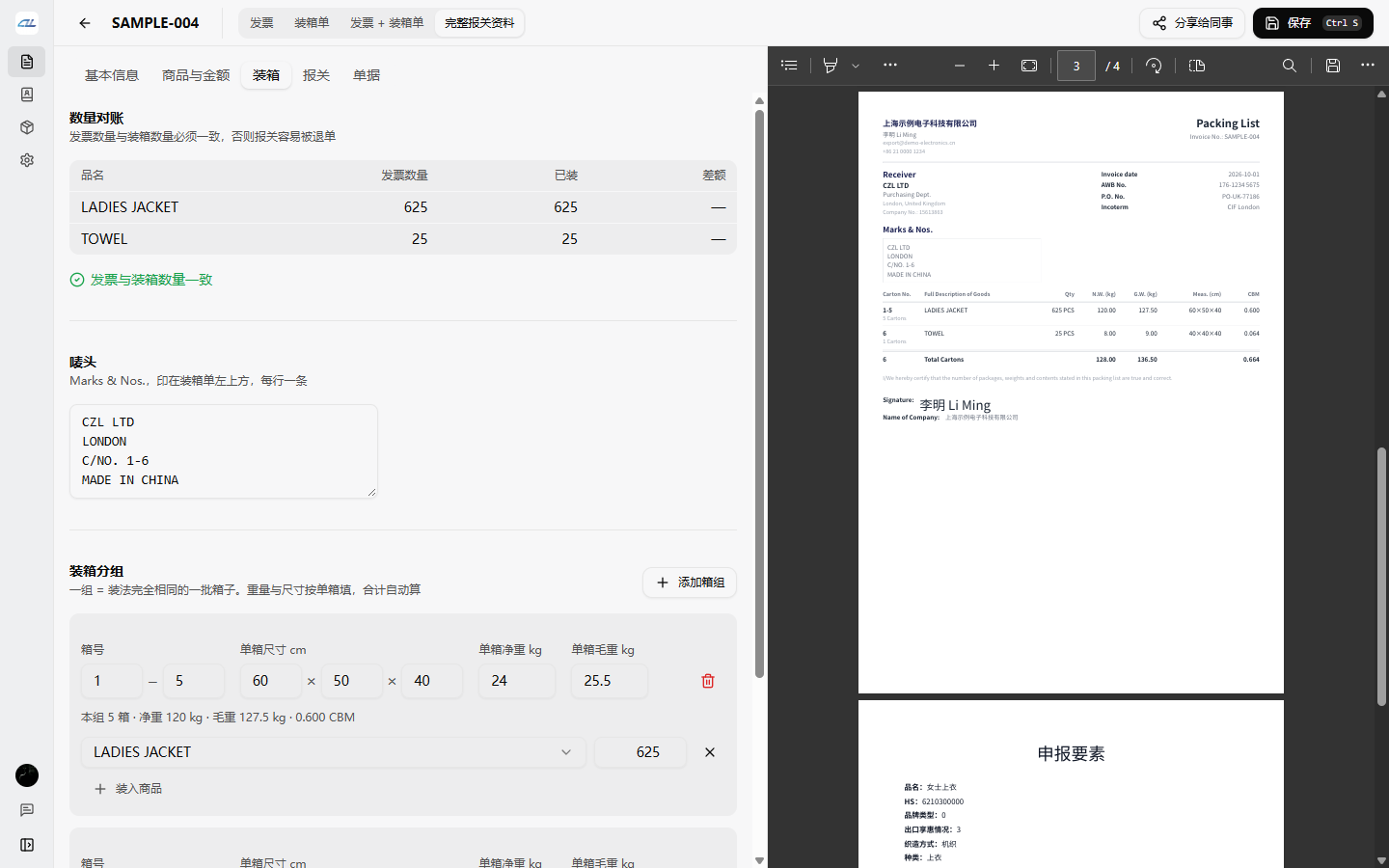Click the 添加箱组 button
The image size is (1389, 868).
click(x=690, y=583)
